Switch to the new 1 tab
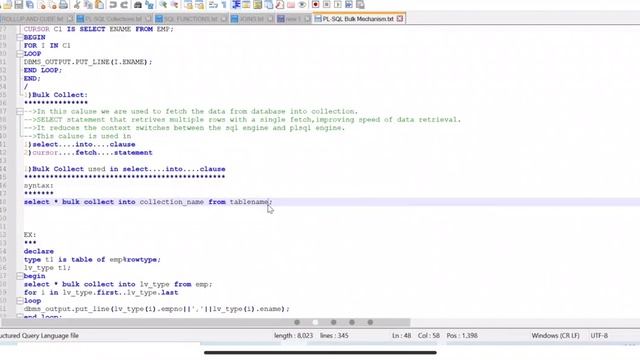The image size is (640, 360). [x=293, y=19]
